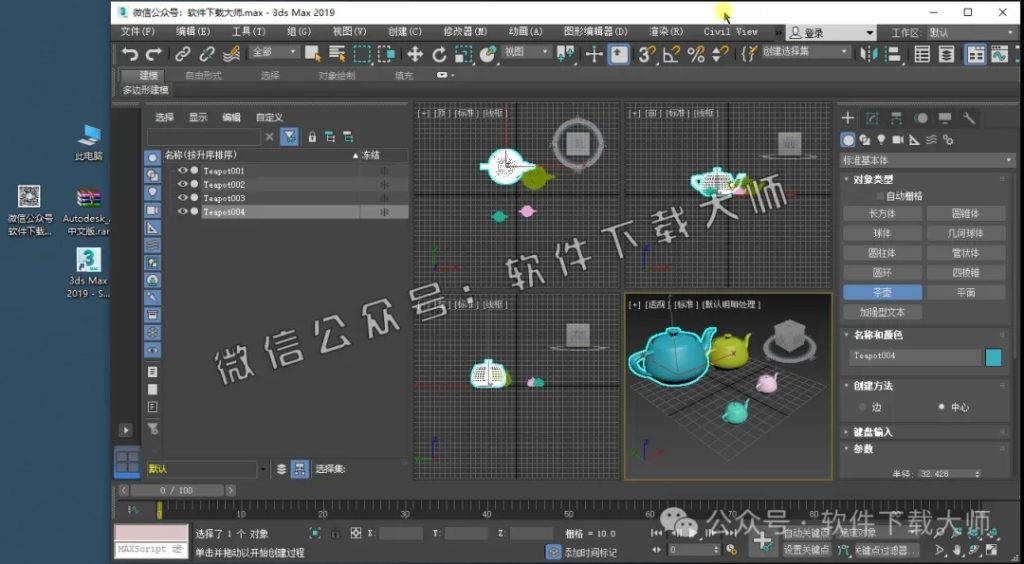Open the 标准基本体 category dropdown

927,160
